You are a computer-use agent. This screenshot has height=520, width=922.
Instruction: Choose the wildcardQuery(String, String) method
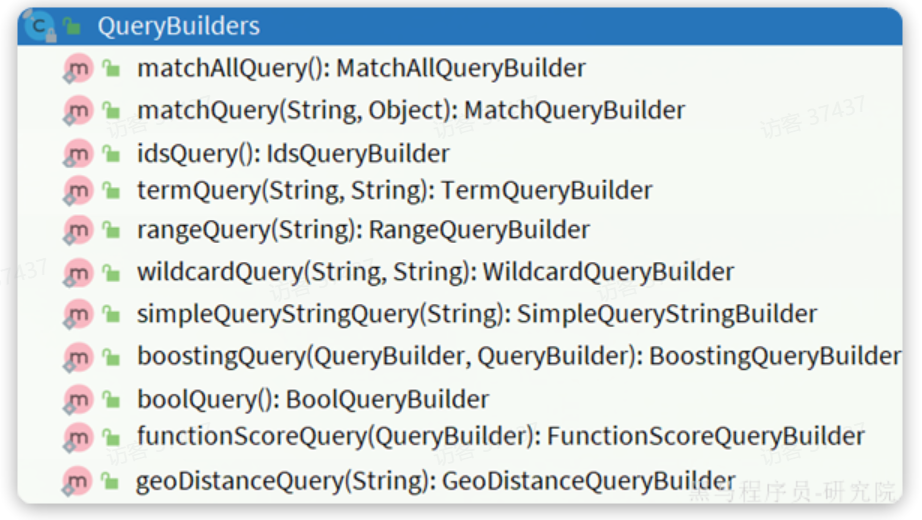[435, 272]
